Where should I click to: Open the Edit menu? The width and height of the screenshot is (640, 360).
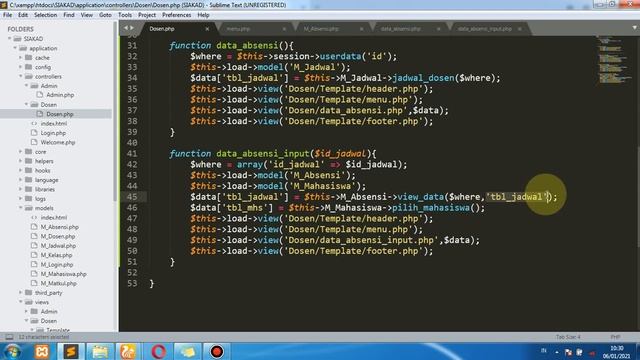point(23,15)
